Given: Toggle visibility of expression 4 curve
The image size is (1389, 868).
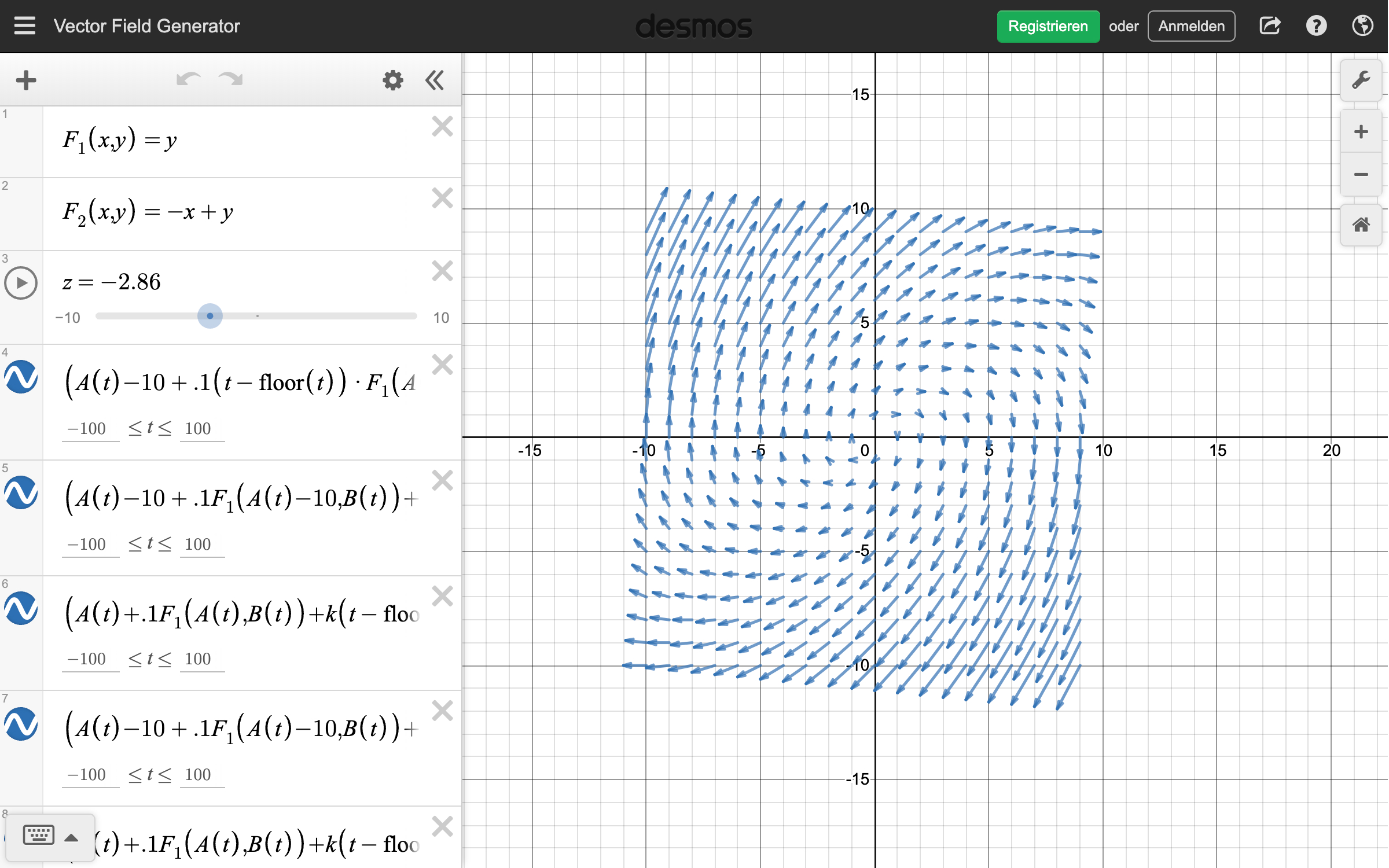Looking at the screenshot, I should (21, 377).
